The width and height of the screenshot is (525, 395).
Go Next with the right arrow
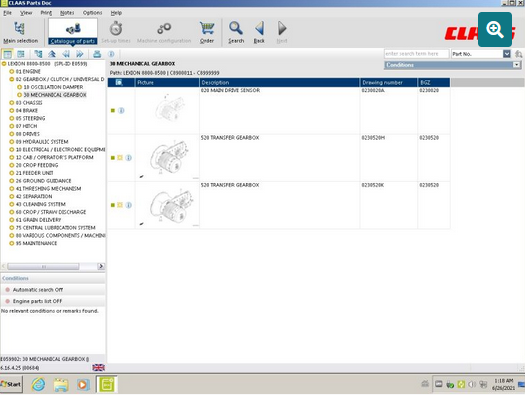pos(282,32)
